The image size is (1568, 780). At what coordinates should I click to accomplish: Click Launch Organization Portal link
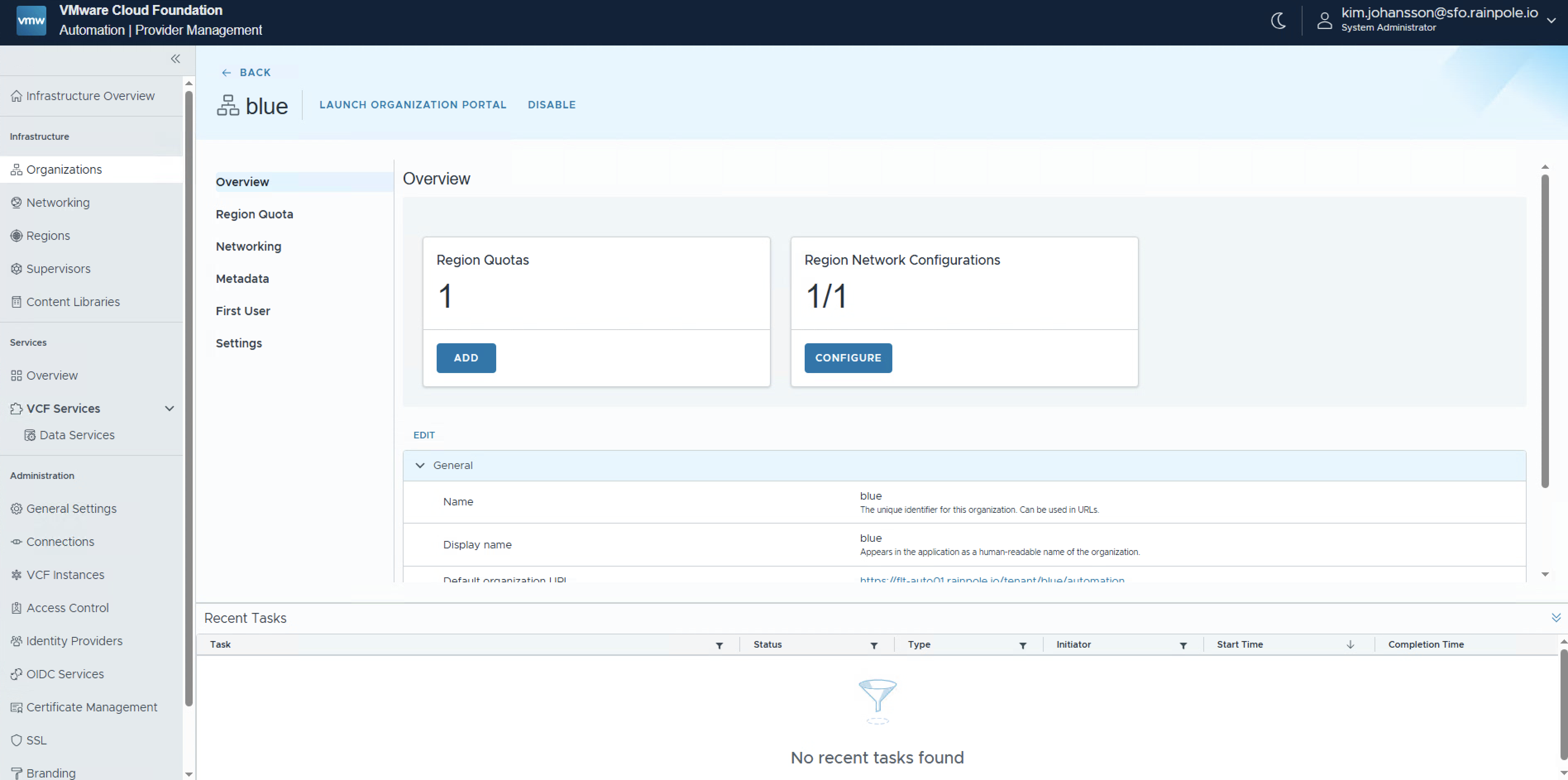[413, 105]
